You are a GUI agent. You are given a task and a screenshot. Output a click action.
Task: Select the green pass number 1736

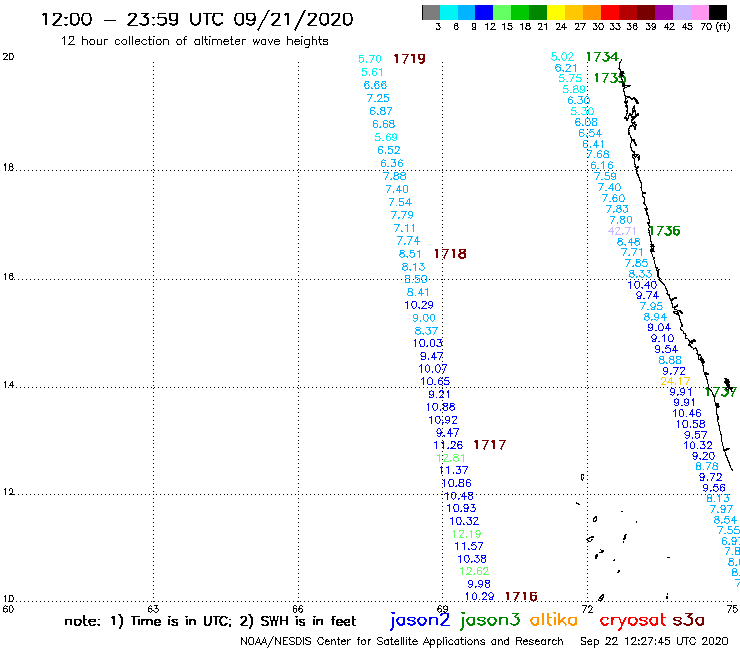[x=664, y=231]
